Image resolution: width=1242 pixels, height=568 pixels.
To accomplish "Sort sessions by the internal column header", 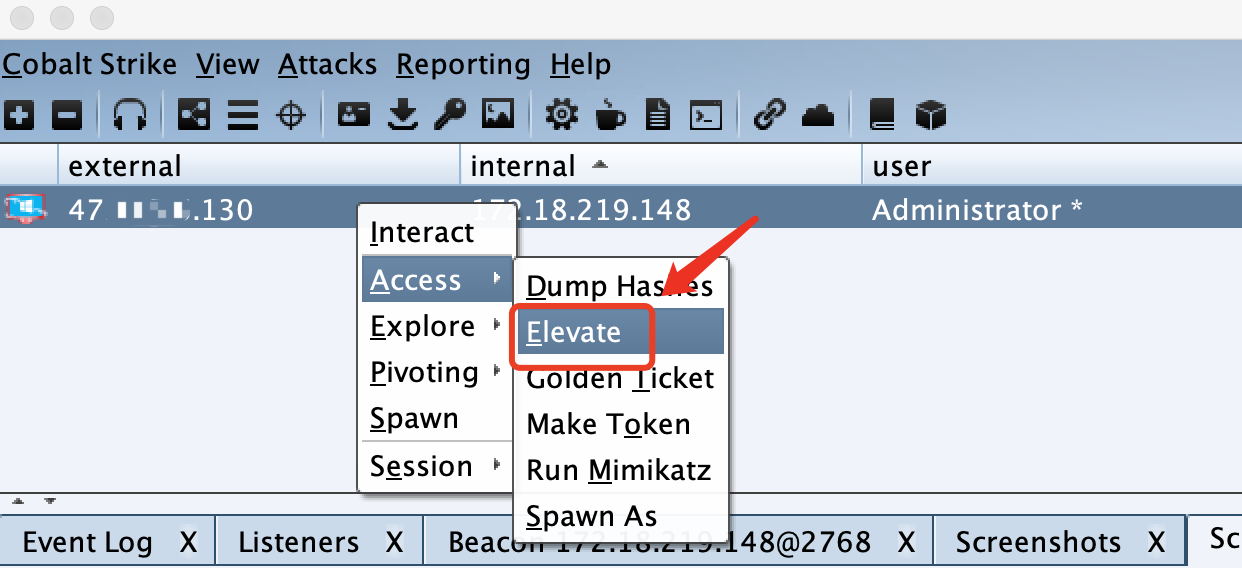I will [x=524, y=165].
